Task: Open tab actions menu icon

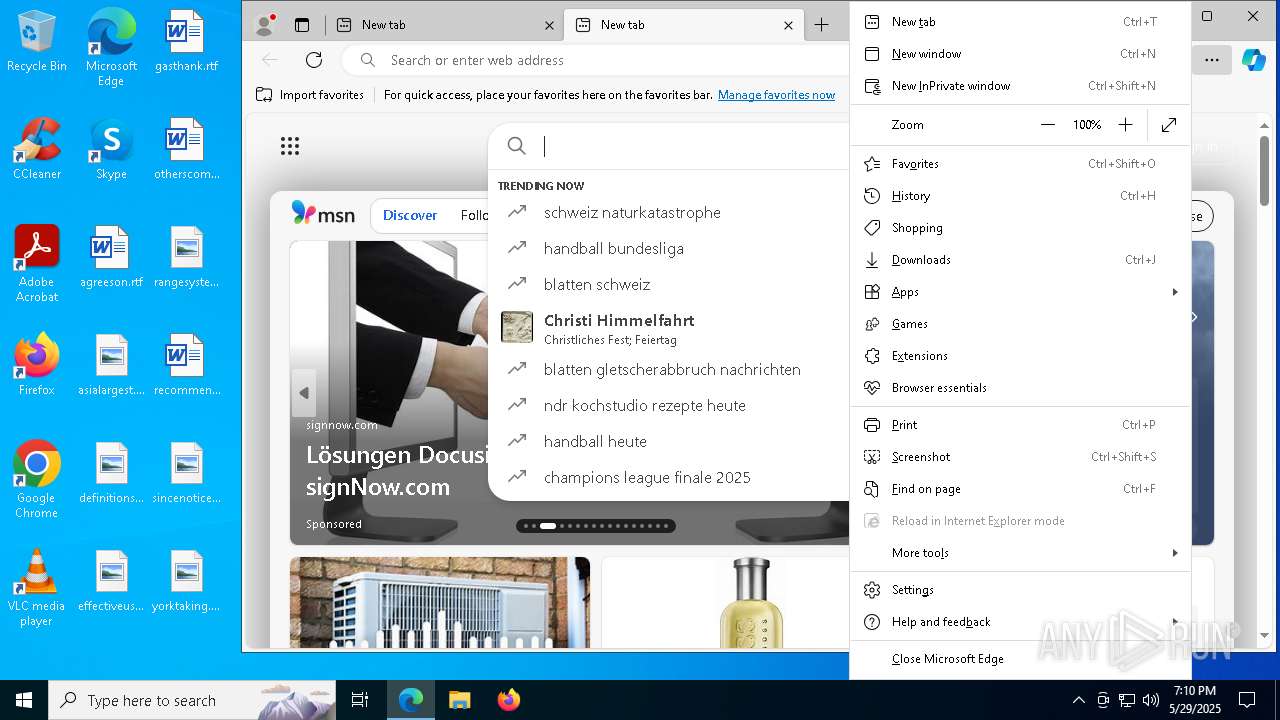Action: coord(302,25)
